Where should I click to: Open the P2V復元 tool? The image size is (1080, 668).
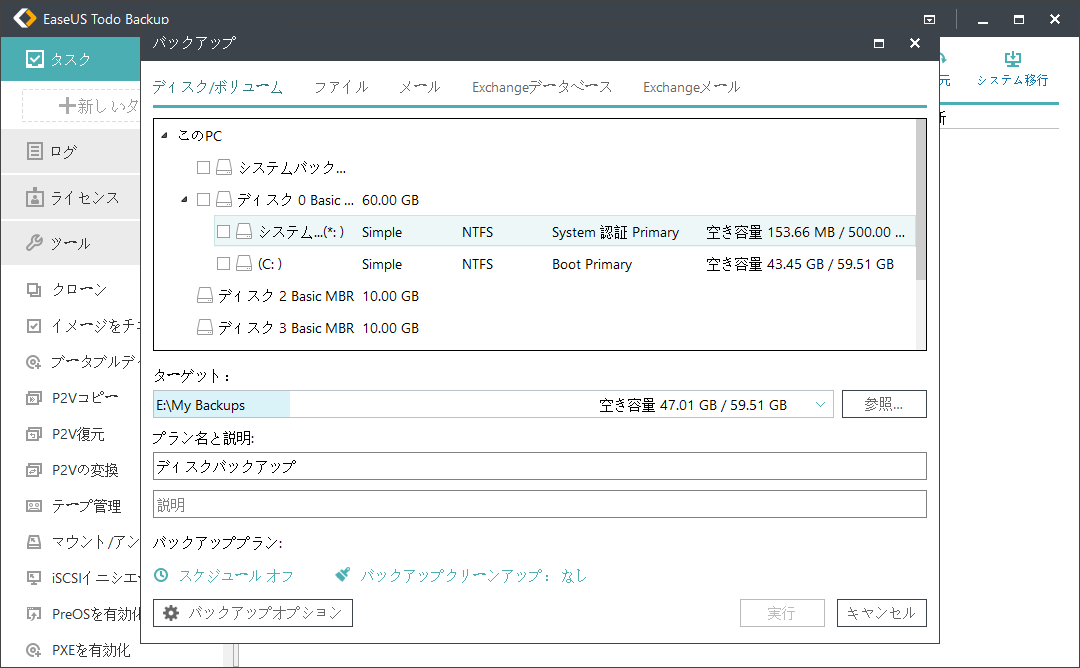[66, 434]
